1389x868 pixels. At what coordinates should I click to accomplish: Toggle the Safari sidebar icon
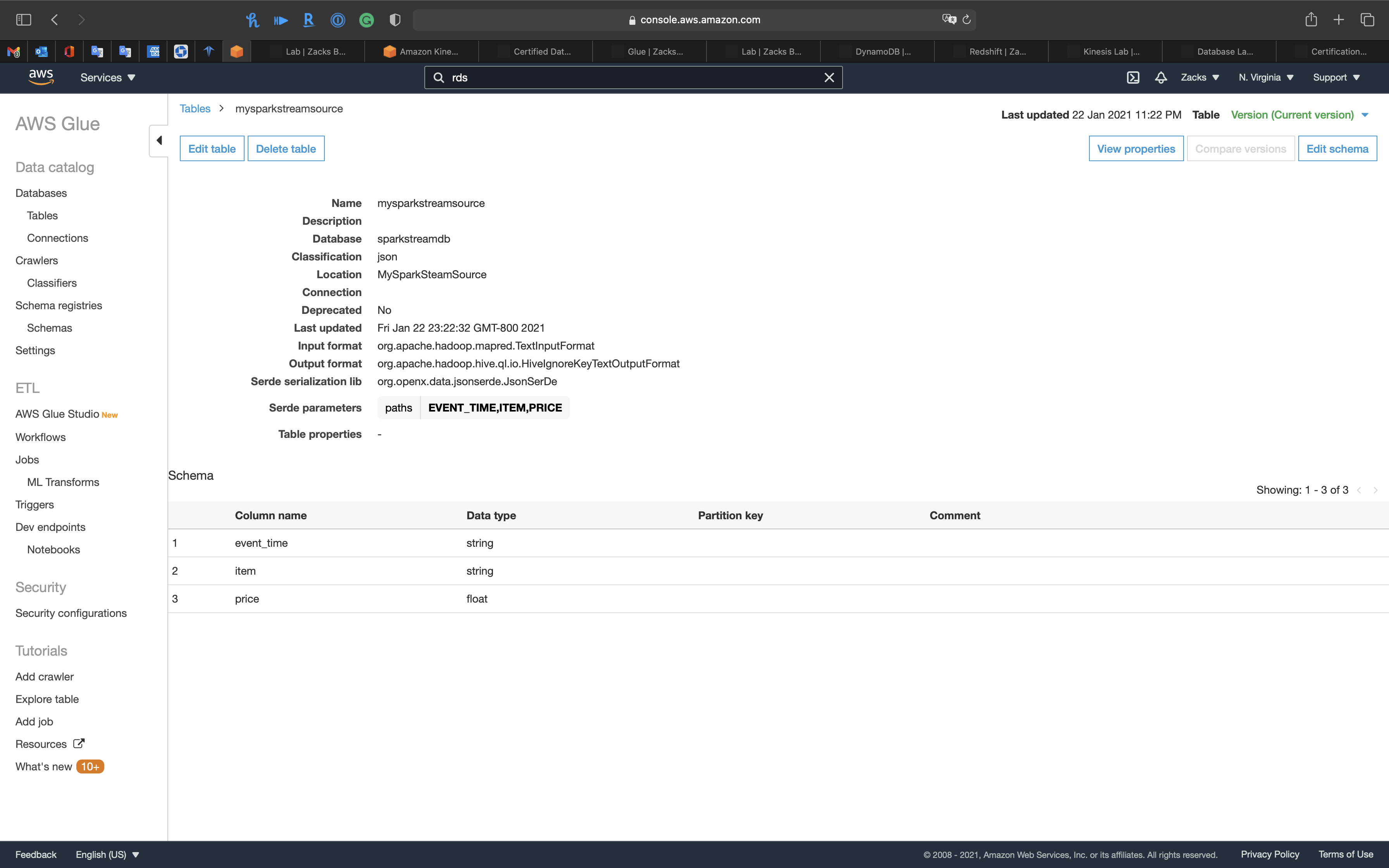(24, 19)
